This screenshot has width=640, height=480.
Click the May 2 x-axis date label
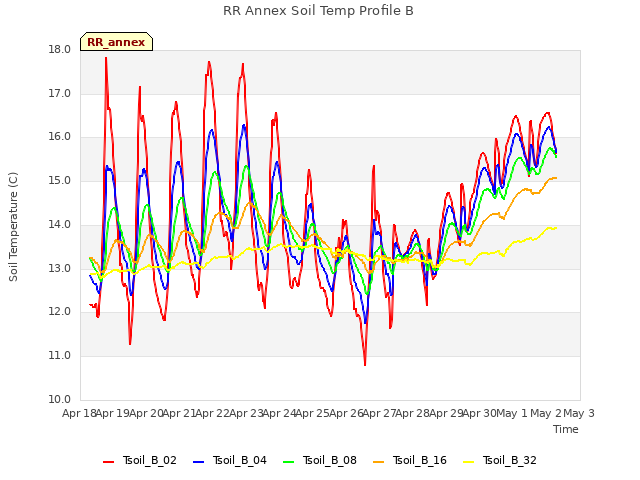pos(545,413)
